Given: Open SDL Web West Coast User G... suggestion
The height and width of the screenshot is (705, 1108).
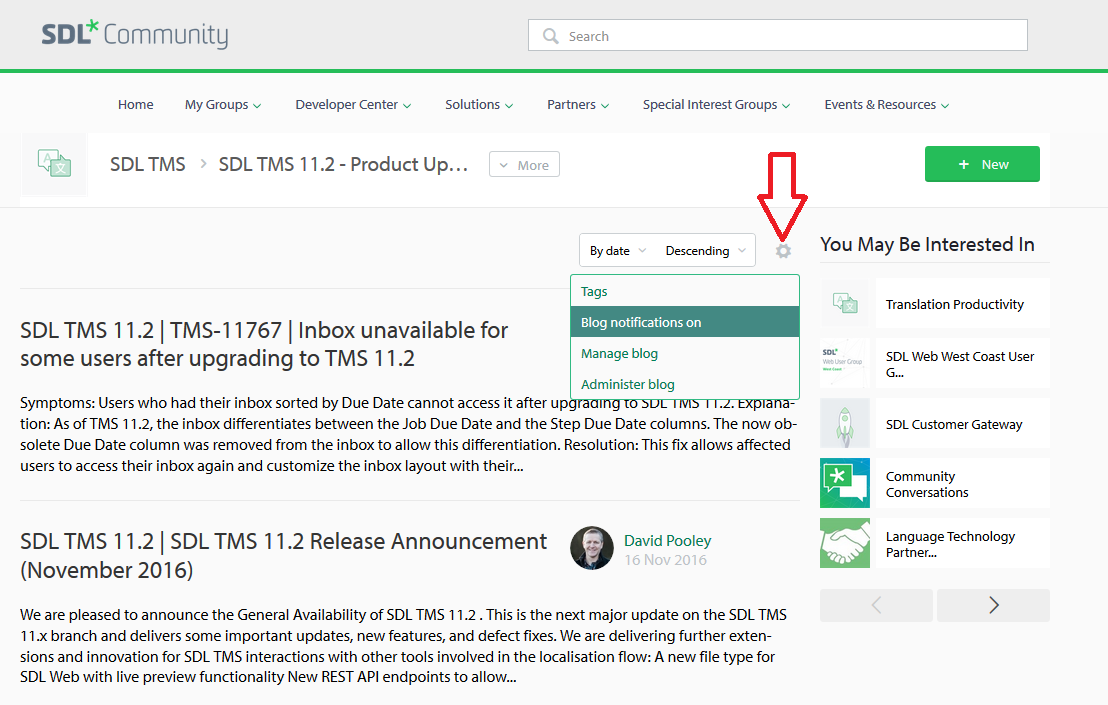Looking at the screenshot, I should [x=960, y=364].
